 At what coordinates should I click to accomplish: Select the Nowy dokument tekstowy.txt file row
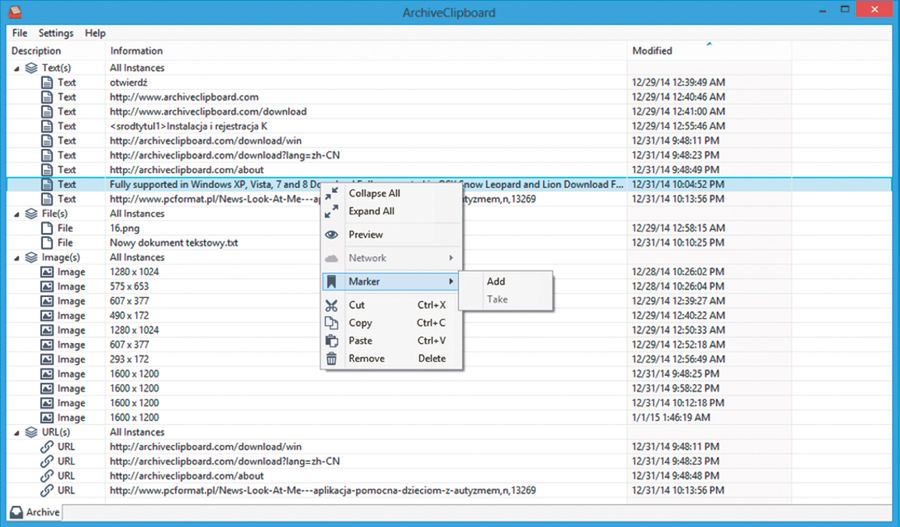click(x=174, y=243)
